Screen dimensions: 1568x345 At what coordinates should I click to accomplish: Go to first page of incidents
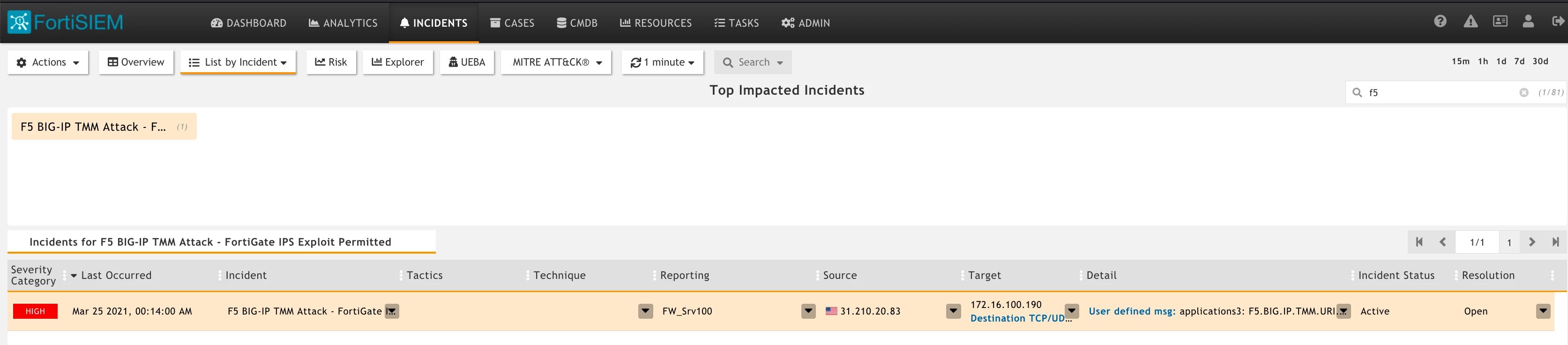(1419, 242)
